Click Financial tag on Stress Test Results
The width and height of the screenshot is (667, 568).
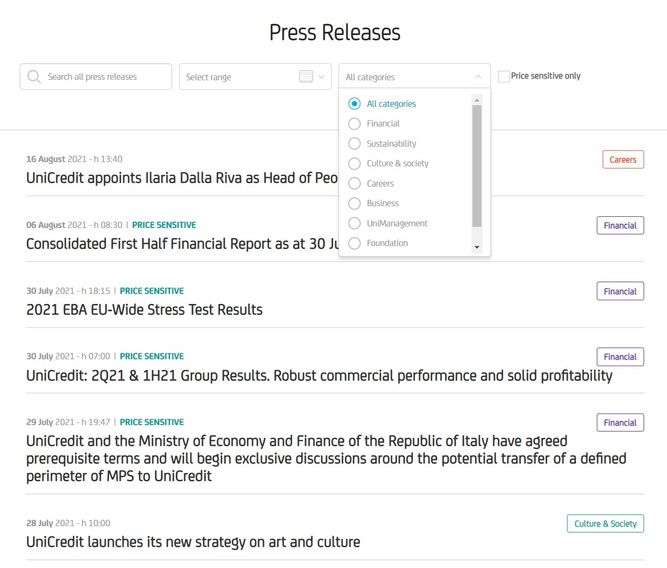tap(620, 291)
